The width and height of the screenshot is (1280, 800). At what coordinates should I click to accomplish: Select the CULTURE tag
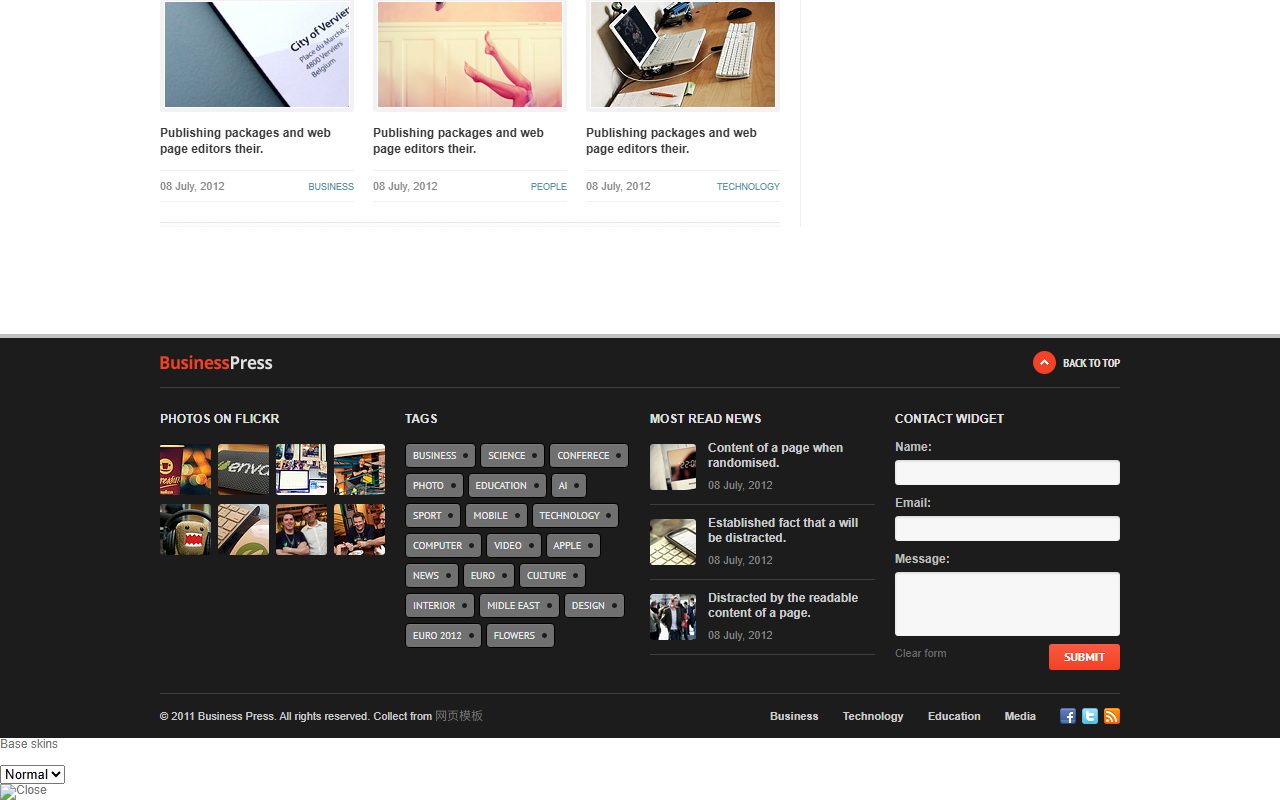pyautogui.click(x=552, y=576)
